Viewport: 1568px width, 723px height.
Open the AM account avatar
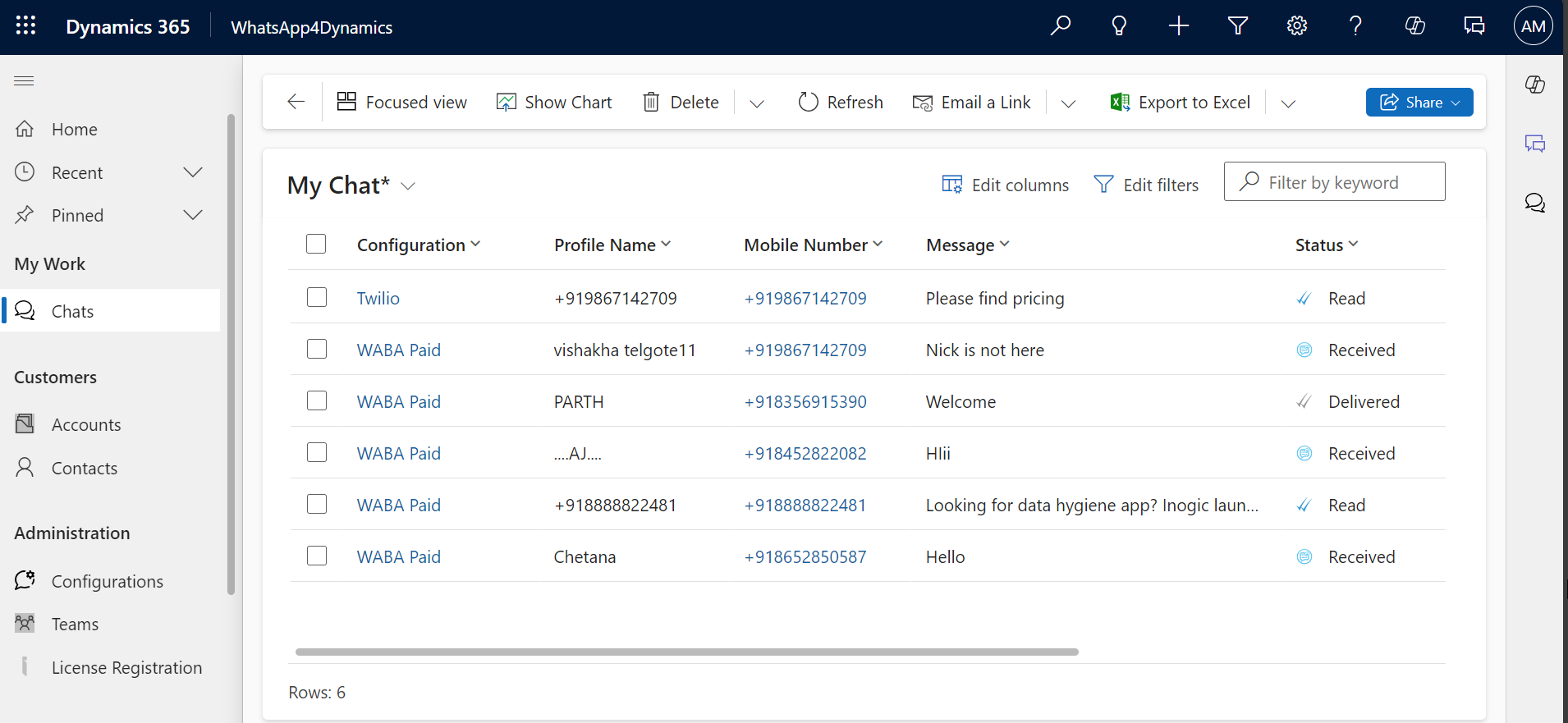point(1534,26)
